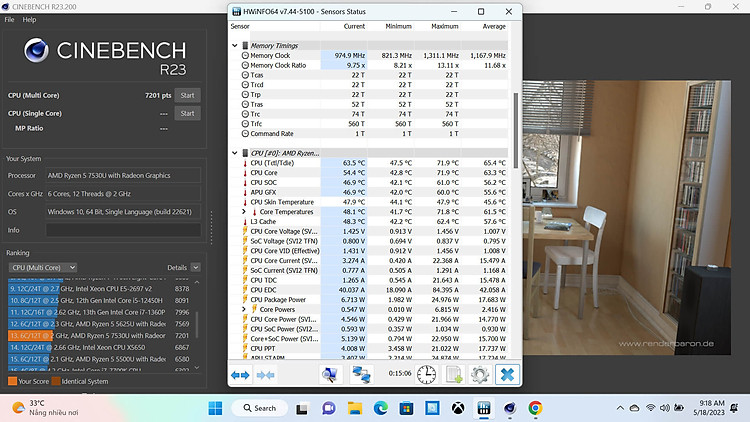Expand the Core Temperatures sub-group

pos(244,211)
